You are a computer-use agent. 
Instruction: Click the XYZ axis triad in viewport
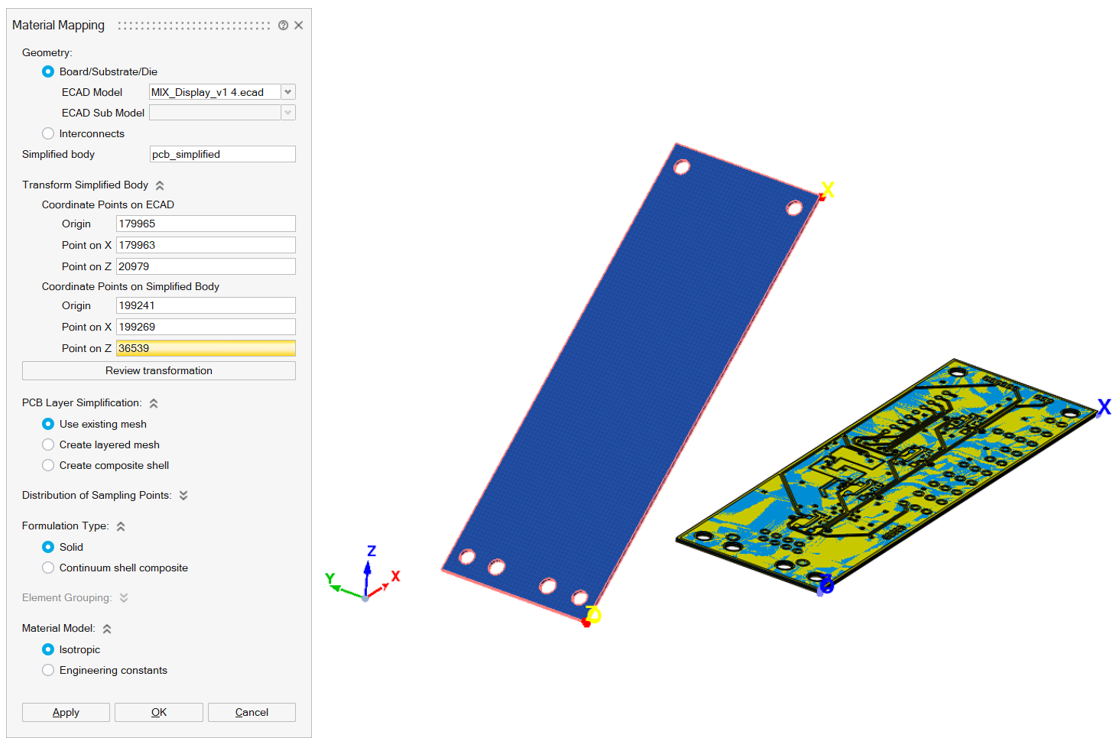click(x=364, y=575)
